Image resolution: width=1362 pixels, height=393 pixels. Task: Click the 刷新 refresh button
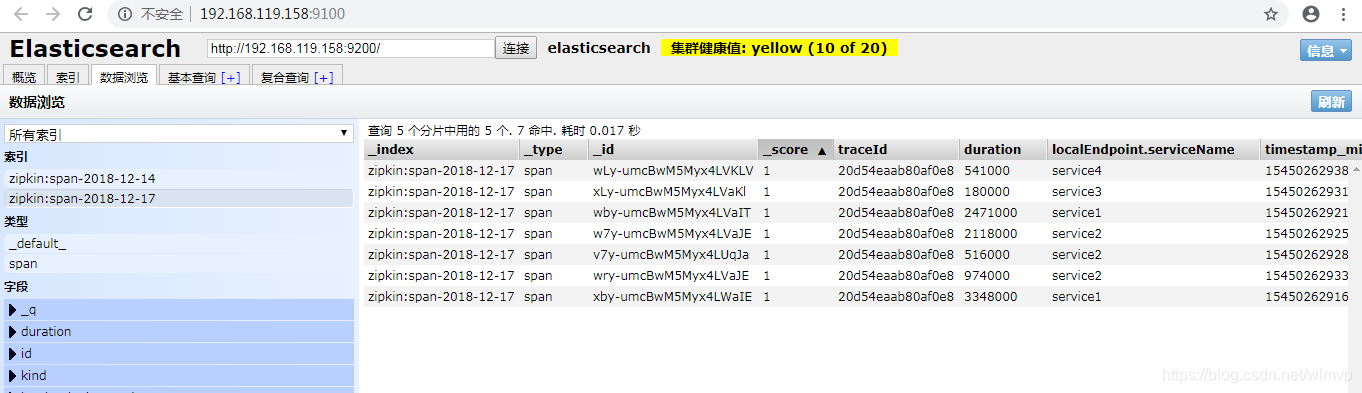1331,102
